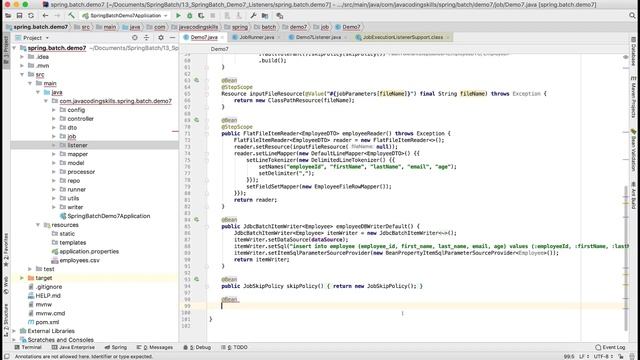This screenshot has width=640, height=360.
Task: Click the Synchronize refresh icon
Action: 31,16
